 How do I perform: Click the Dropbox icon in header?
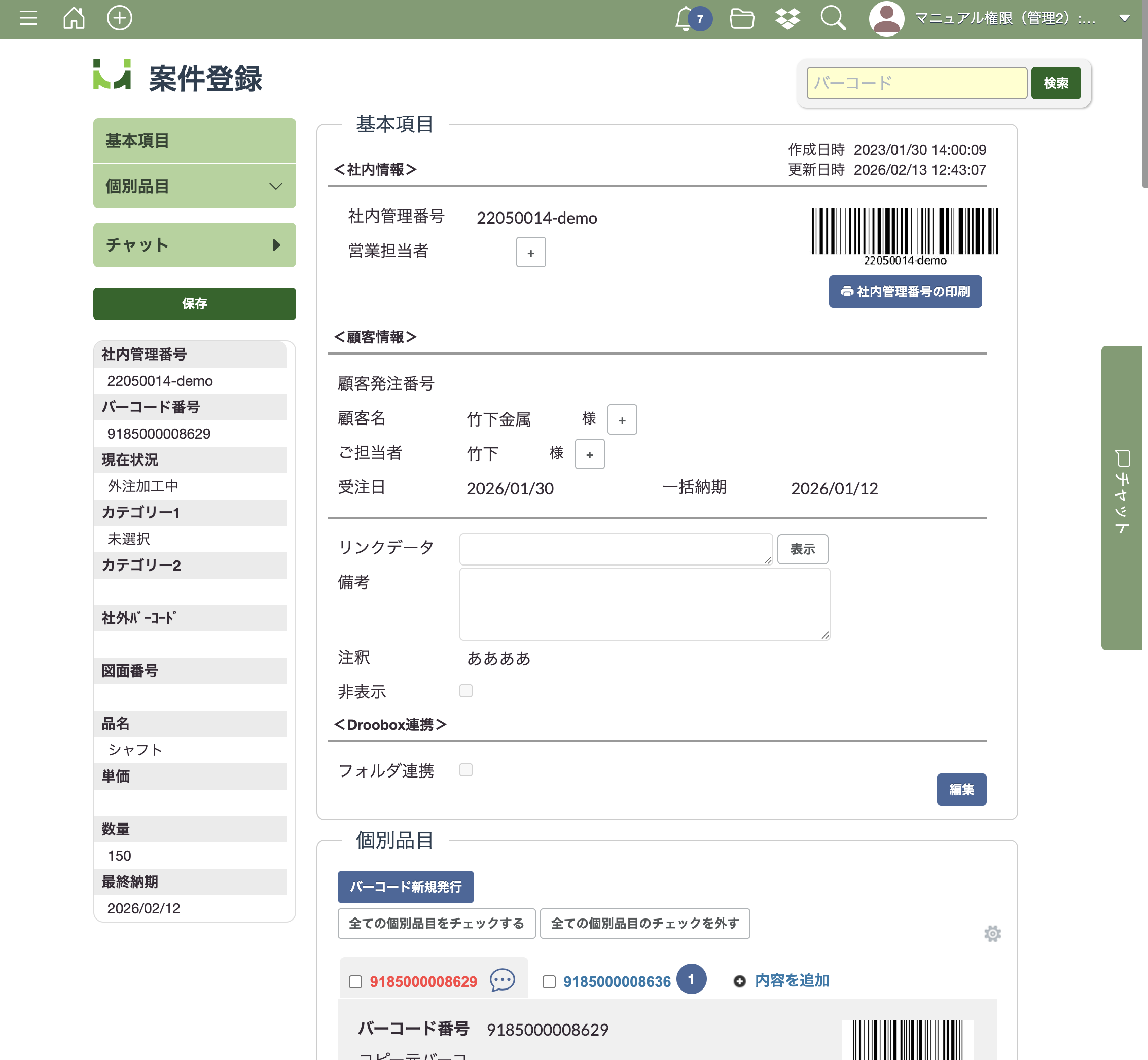[x=787, y=18]
